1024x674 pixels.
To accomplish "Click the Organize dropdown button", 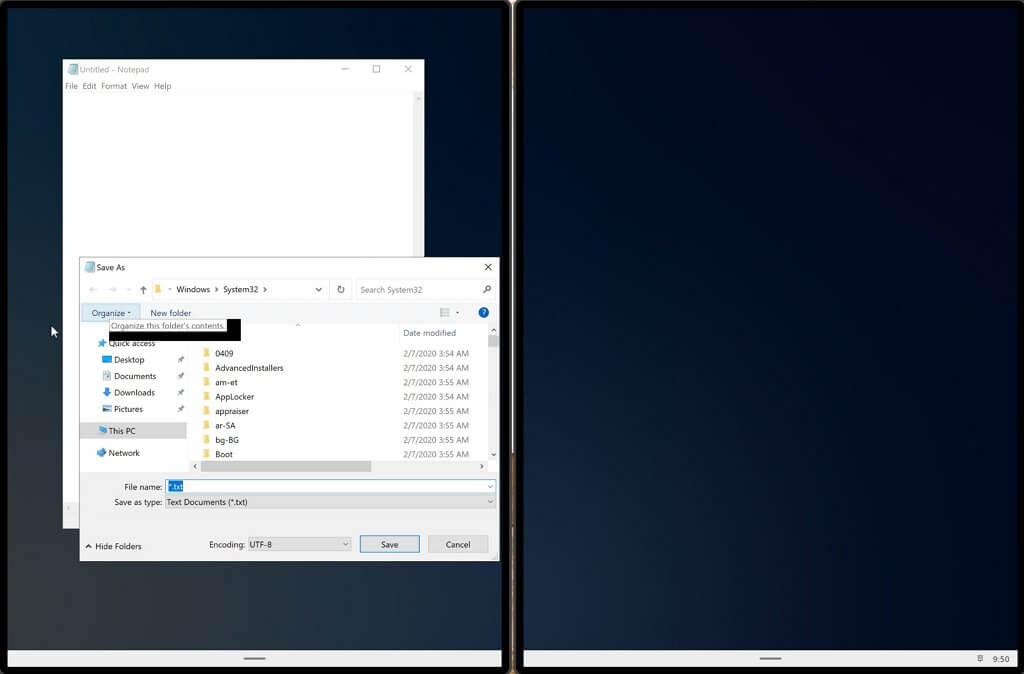I will coord(110,313).
